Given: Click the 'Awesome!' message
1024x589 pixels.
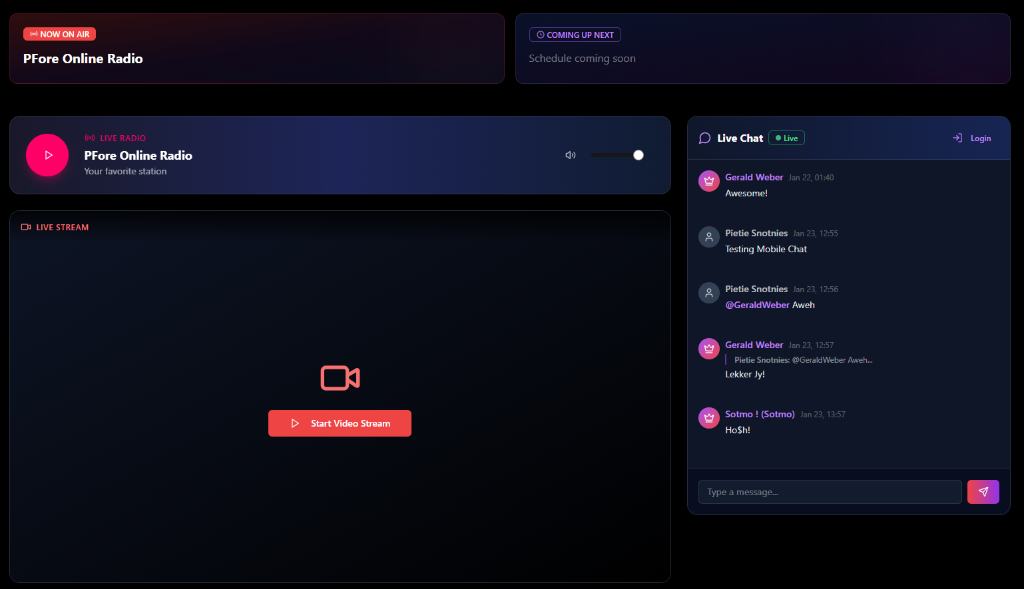Looking at the screenshot, I should pos(746,193).
